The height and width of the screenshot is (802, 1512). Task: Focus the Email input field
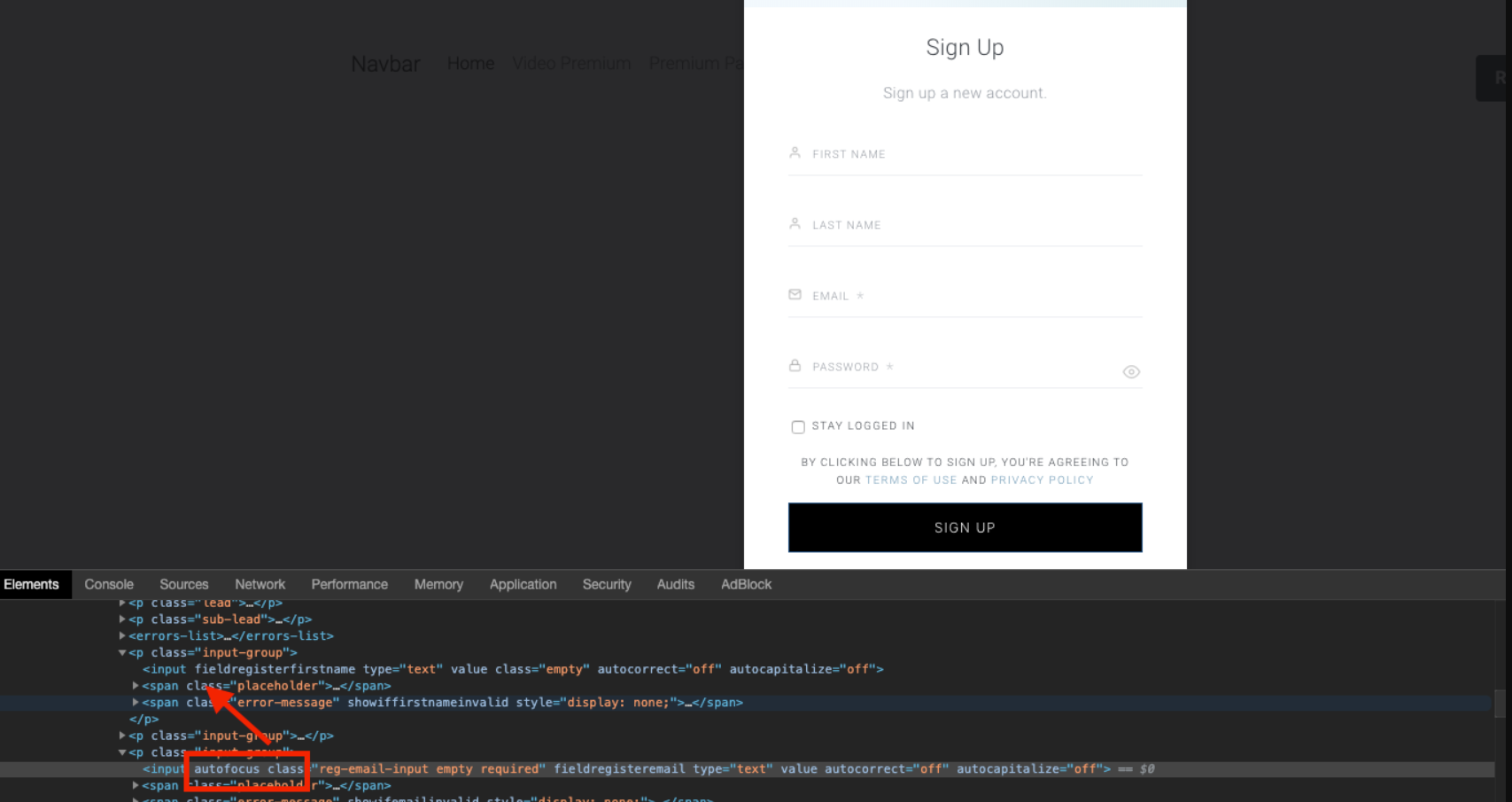(965, 296)
